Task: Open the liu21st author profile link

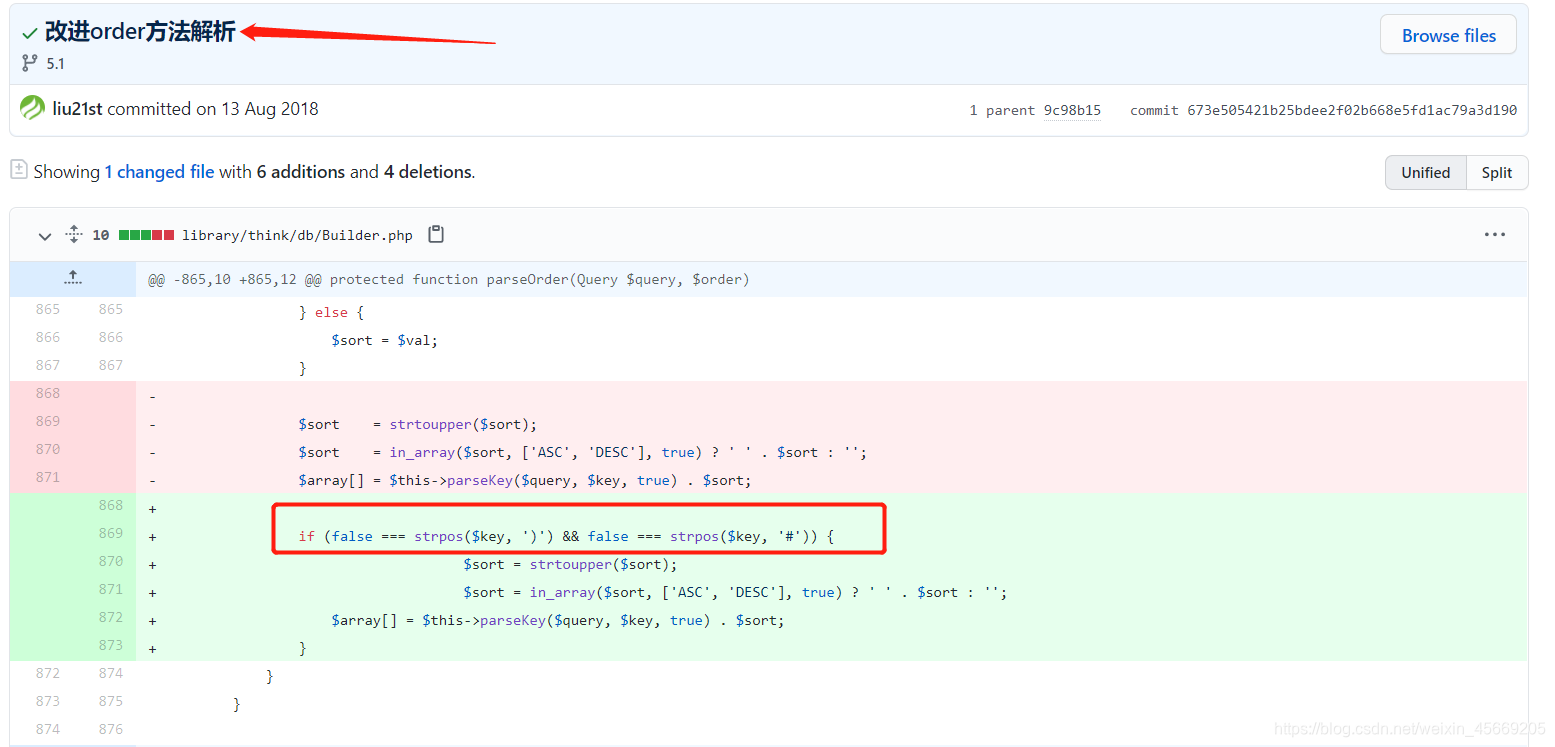Action: [x=77, y=109]
